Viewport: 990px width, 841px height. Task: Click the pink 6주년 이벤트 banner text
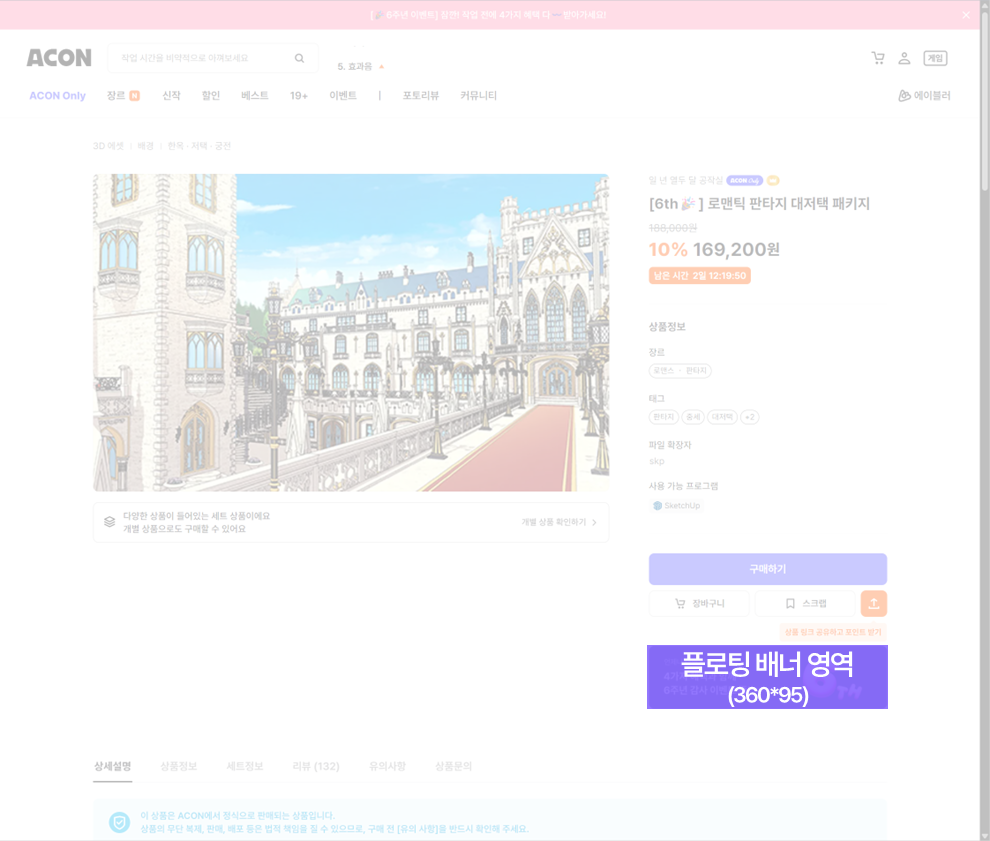tap(488, 15)
